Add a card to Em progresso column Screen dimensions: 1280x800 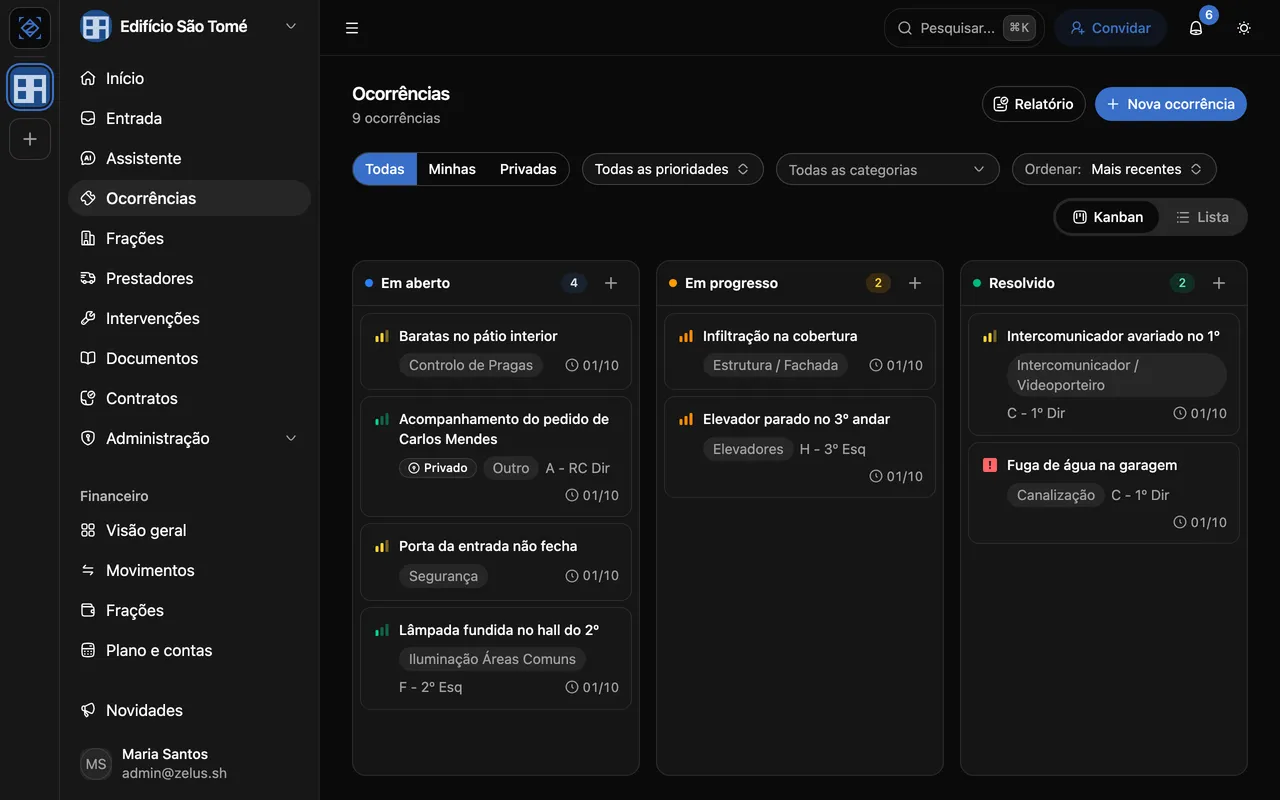point(915,283)
